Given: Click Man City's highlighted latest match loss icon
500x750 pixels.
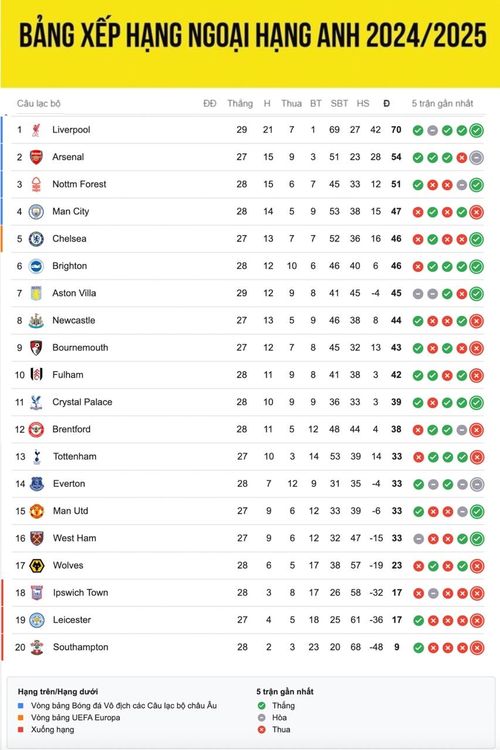Looking at the screenshot, I should point(476,212).
